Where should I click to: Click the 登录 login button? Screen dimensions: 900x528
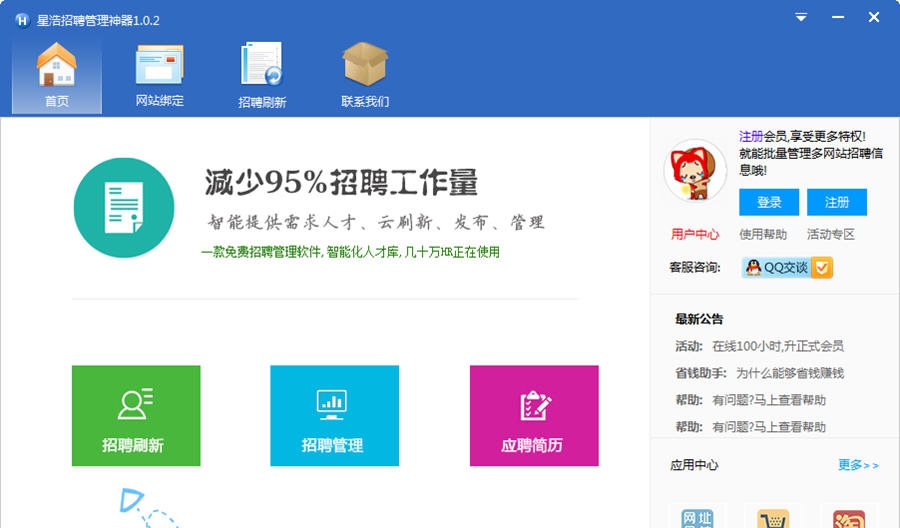click(769, 202)
